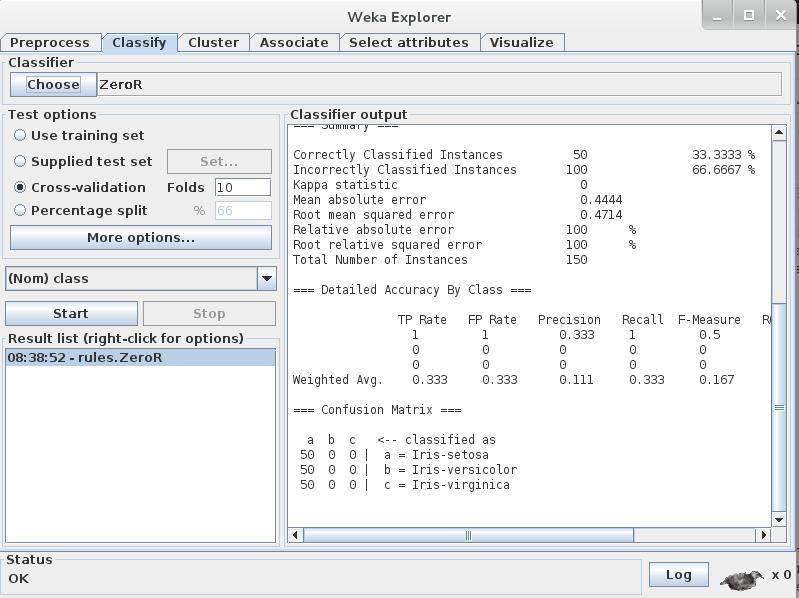Click the Choose classifier button
The width and height of the screenshot is (799, 598).
click(53, 84)
